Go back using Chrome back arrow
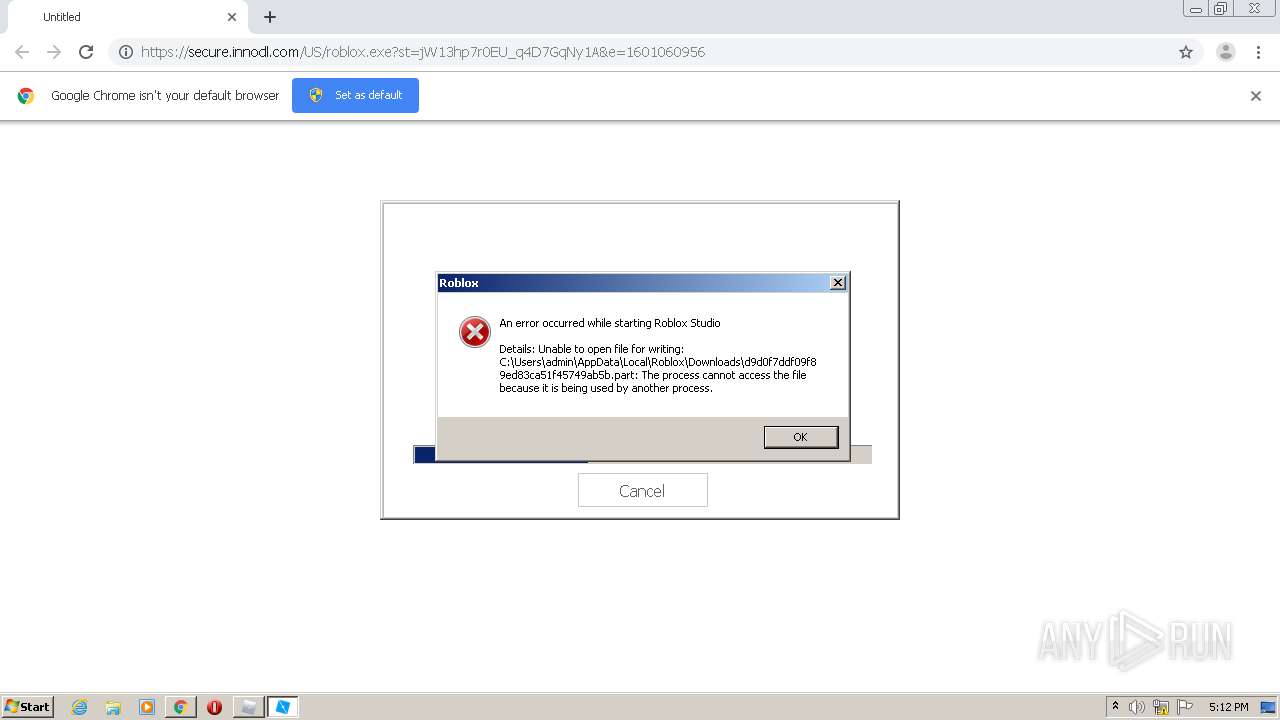 (x=22, y=52)
